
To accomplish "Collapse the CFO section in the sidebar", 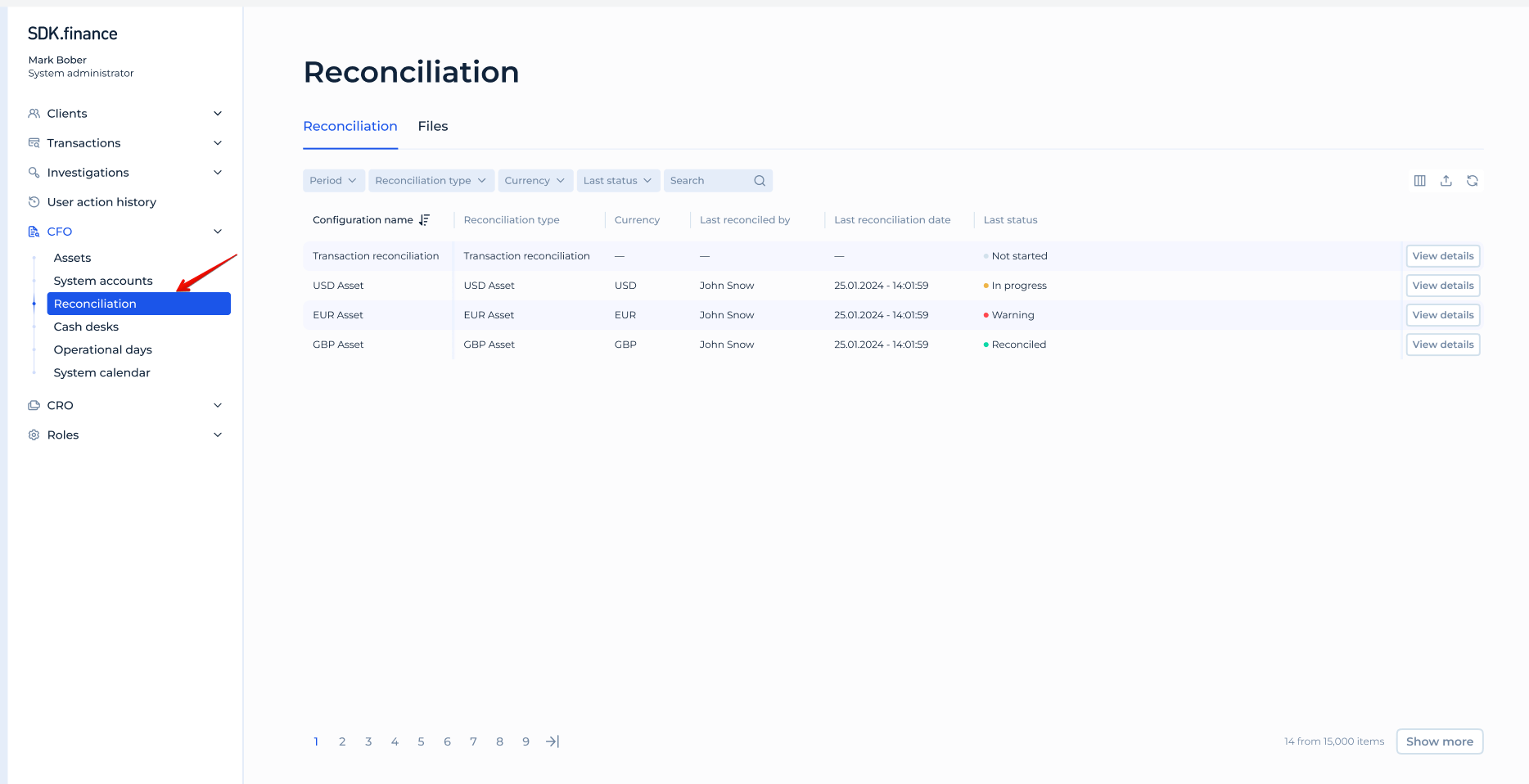I will click(218, 232).
